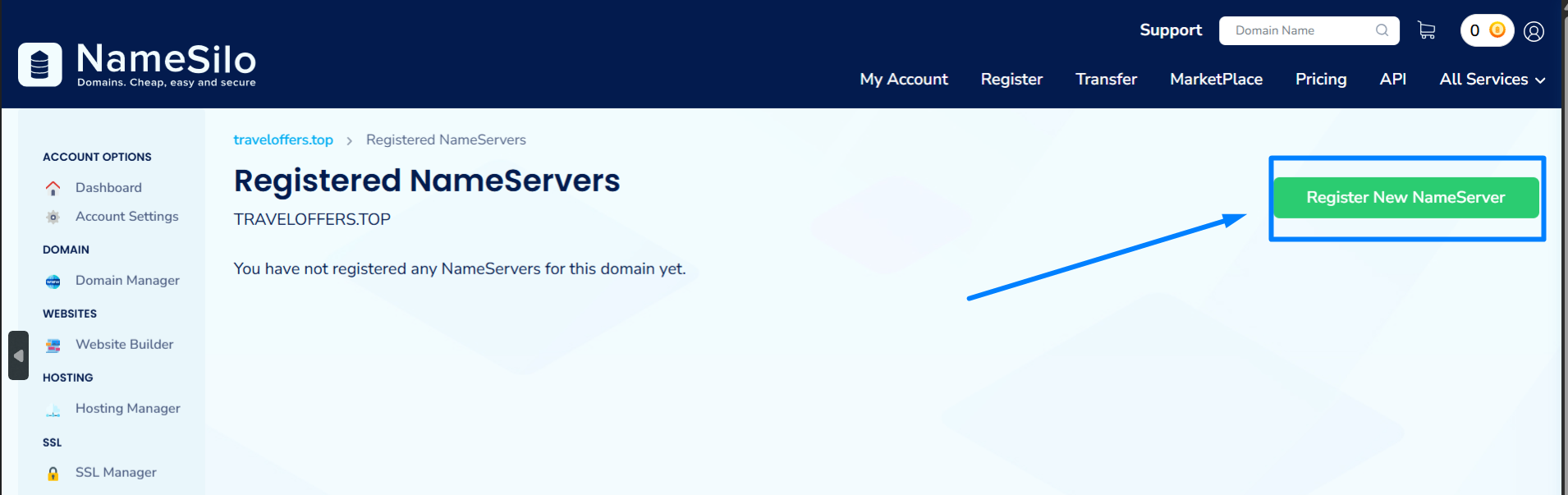Viewport: 1568px width, 495px height.
Task: Click the Account Settings gear icon
Action: 53,217
